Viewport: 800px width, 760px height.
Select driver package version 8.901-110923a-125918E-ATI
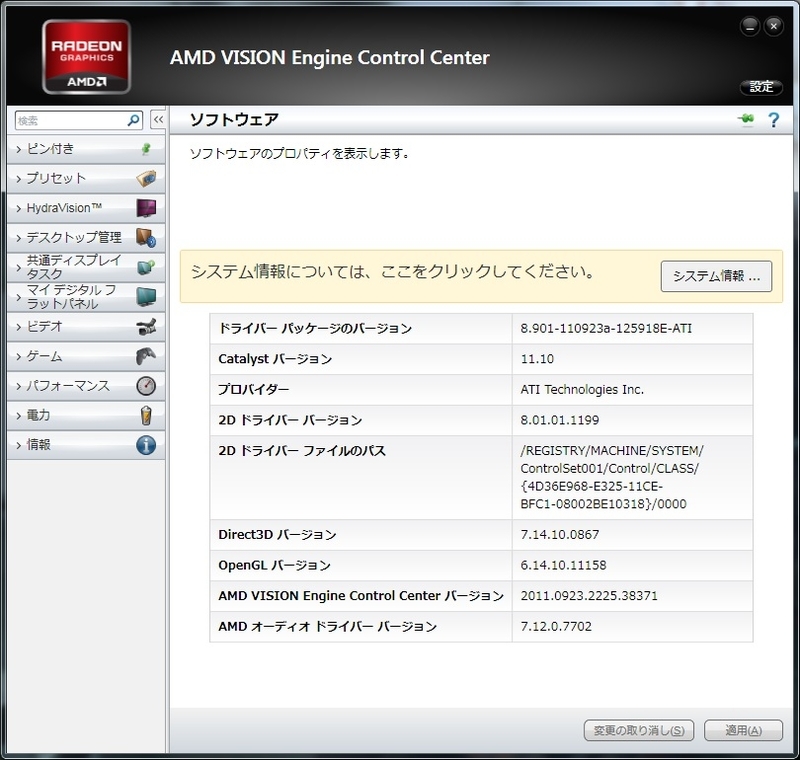606,328
